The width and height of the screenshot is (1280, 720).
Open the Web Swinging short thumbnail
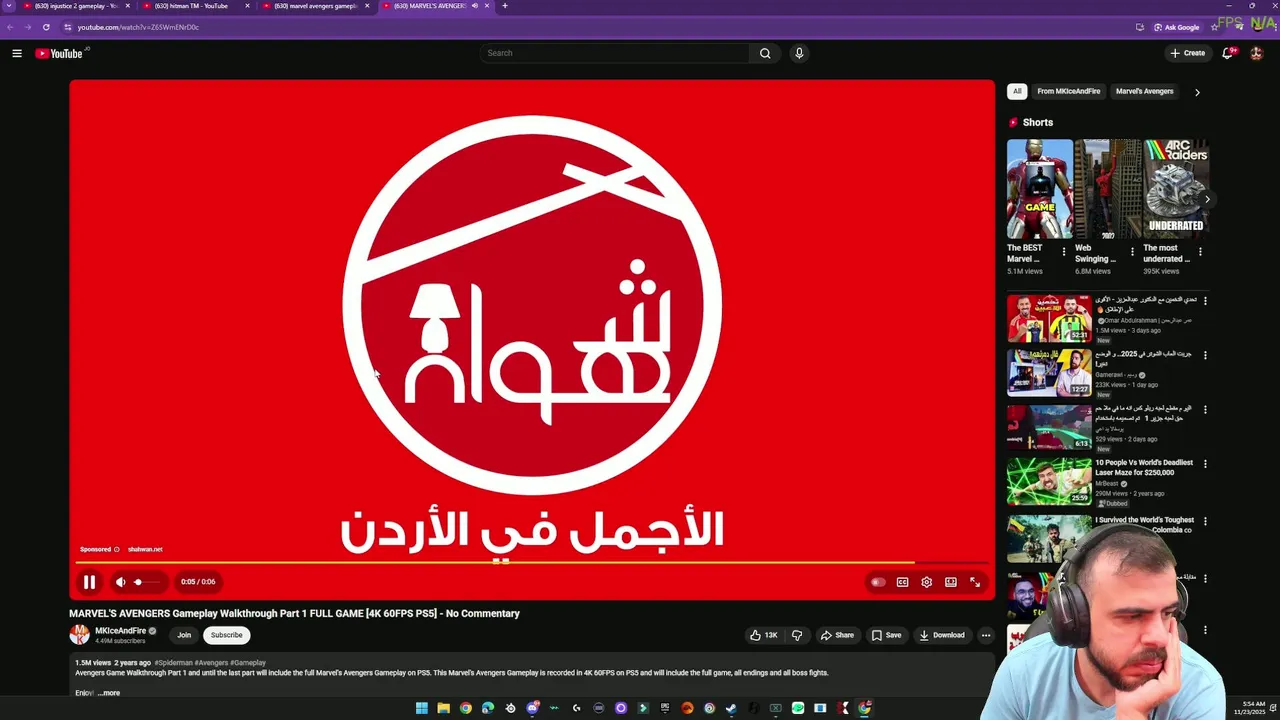[1108, 189]
